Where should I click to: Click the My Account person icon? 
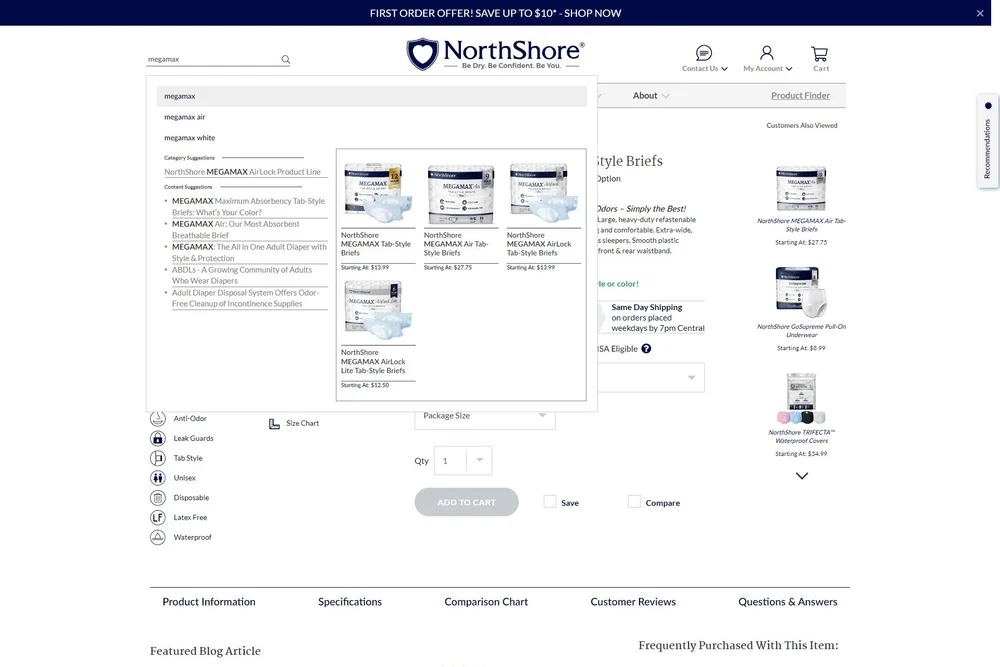click(767, 52)
